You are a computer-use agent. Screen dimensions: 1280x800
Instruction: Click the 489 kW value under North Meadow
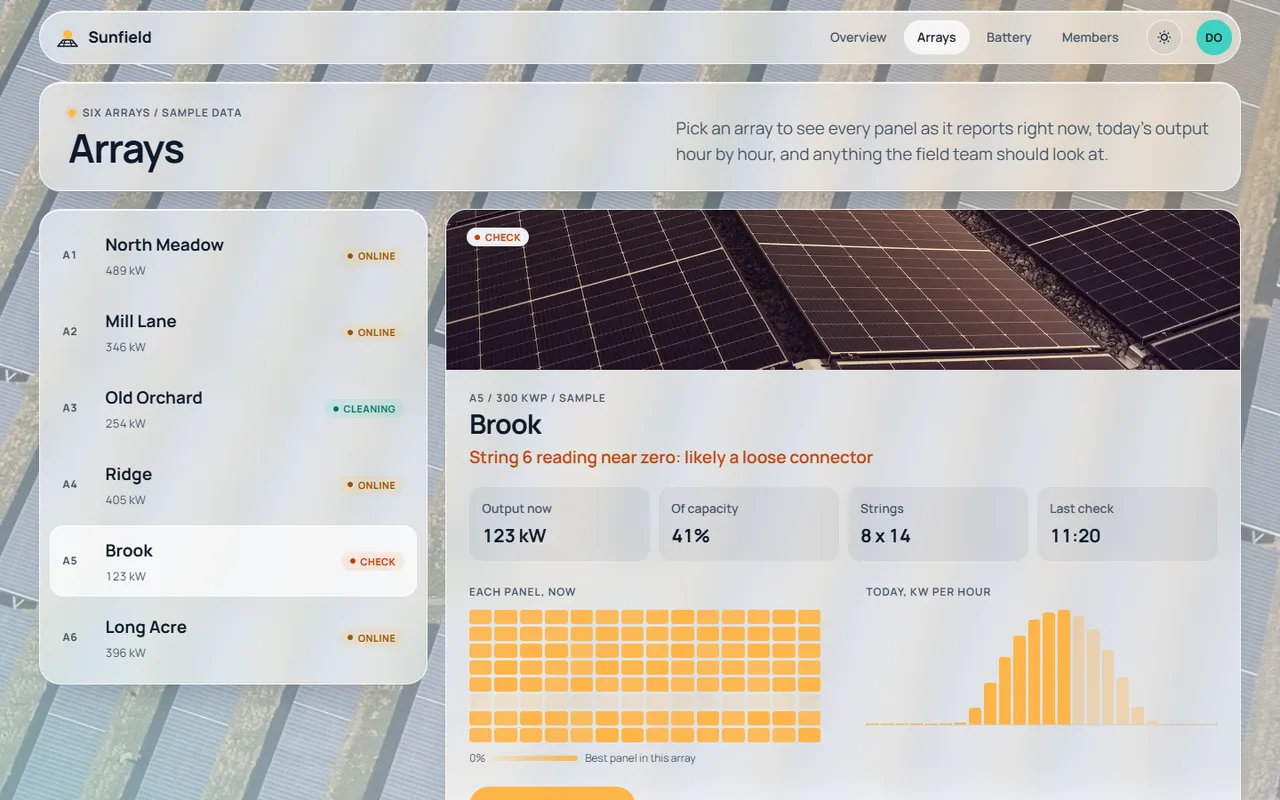[x=125, y=271]
